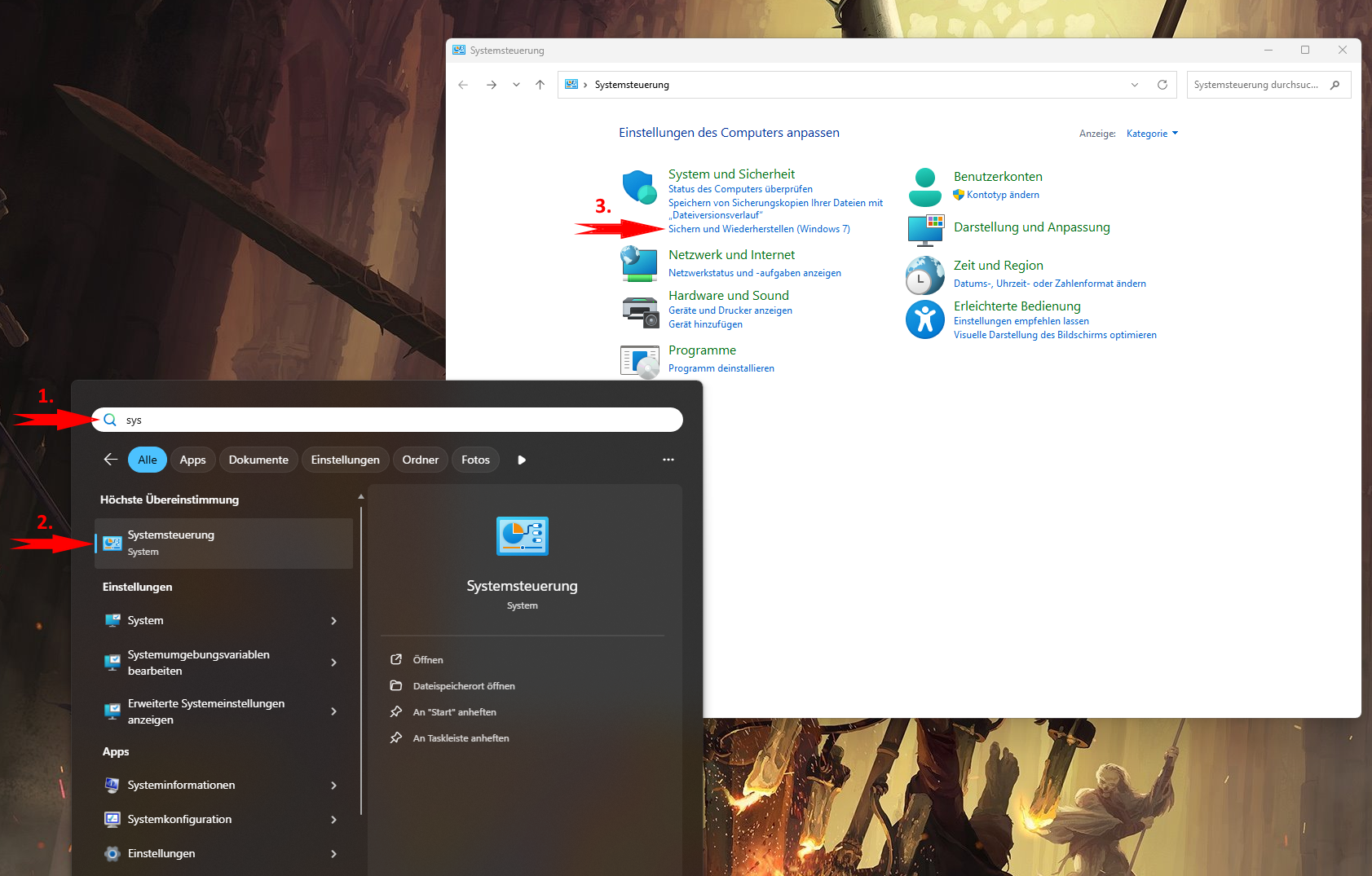Expand the System settings result chevron
This screenshot has width=1372, height=876.
click(x=333, y=621)
